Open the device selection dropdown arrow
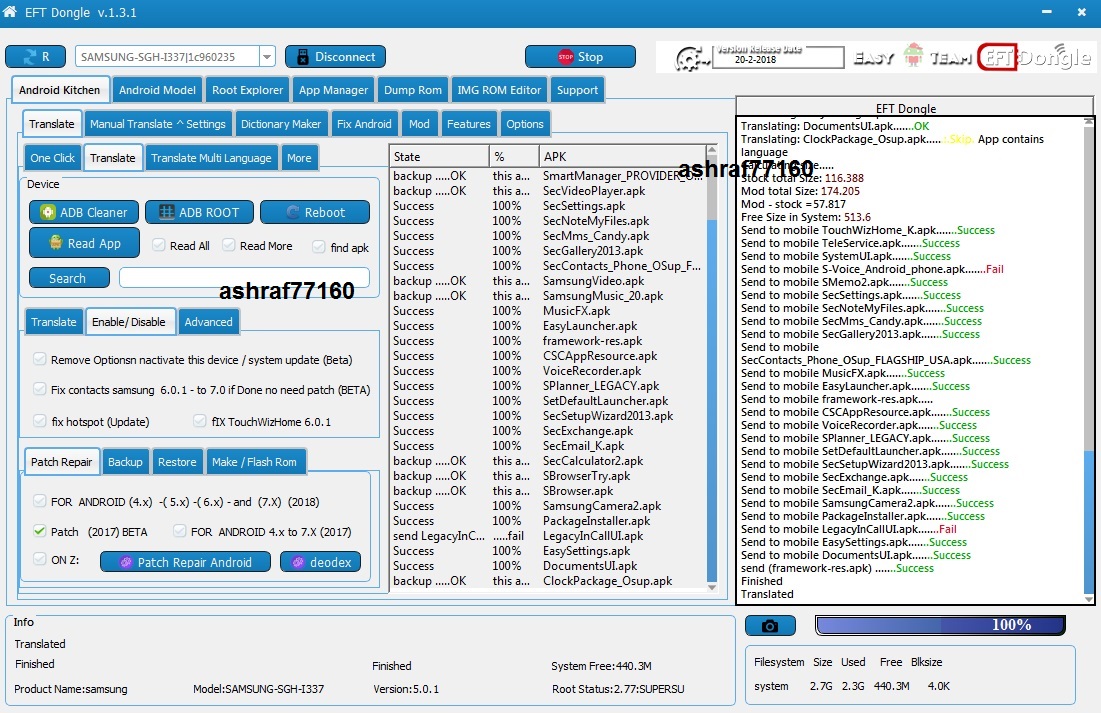The width and height of the screenshot is (1101, 713). click(267, 57)
